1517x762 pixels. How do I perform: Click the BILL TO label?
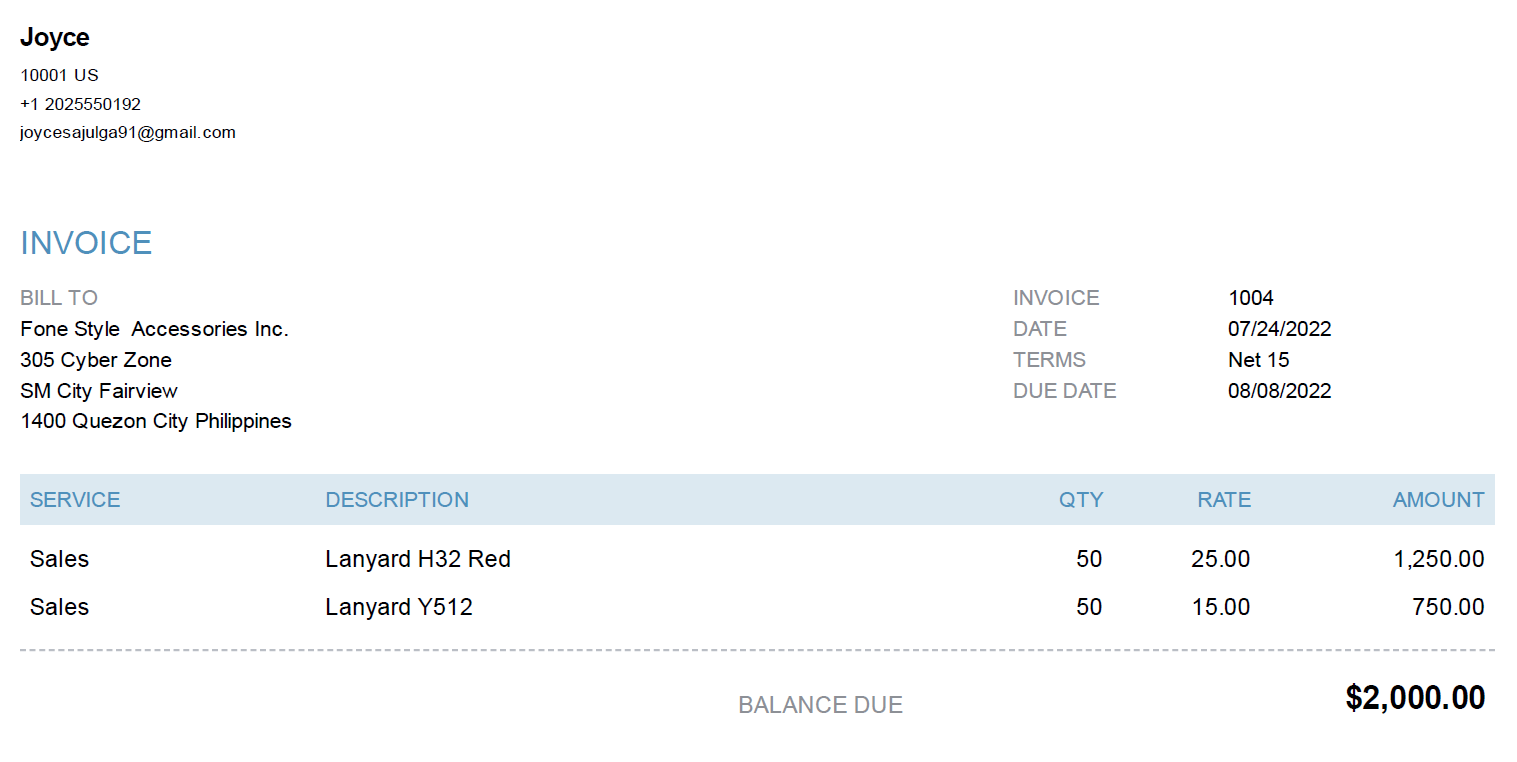59,298
